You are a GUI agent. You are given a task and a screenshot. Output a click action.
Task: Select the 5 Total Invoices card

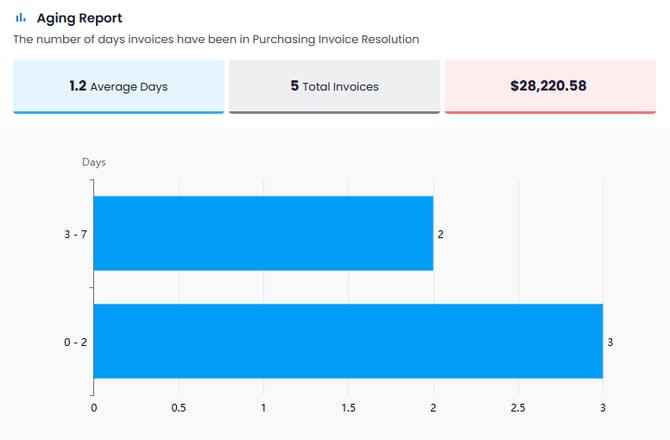coord(334,86)
